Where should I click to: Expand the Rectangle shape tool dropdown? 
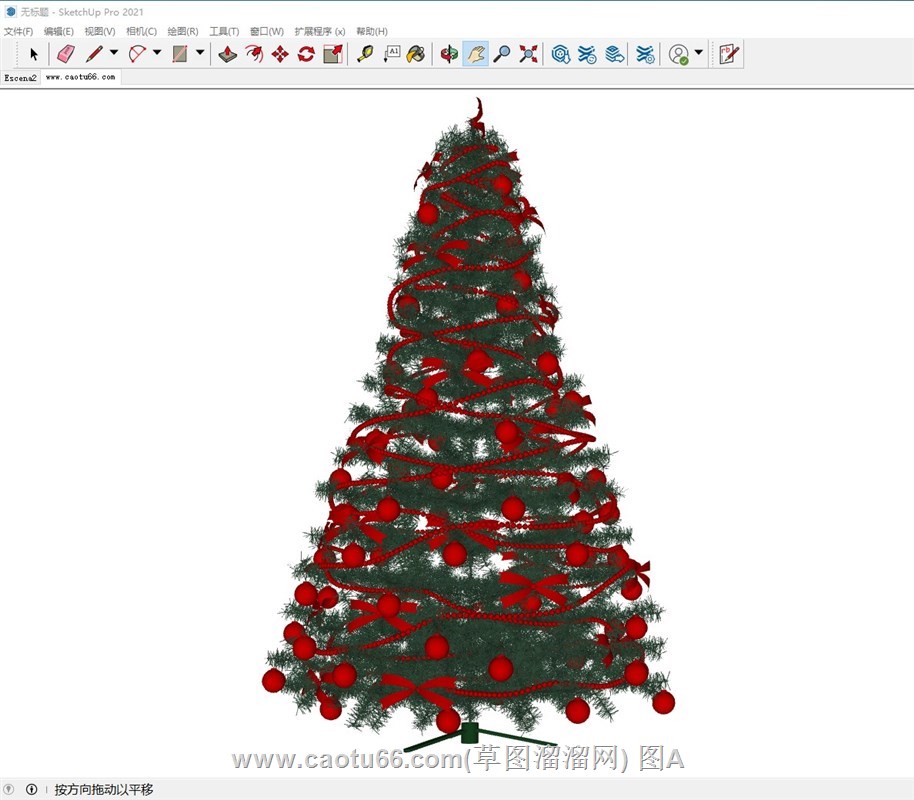[200, 53]
